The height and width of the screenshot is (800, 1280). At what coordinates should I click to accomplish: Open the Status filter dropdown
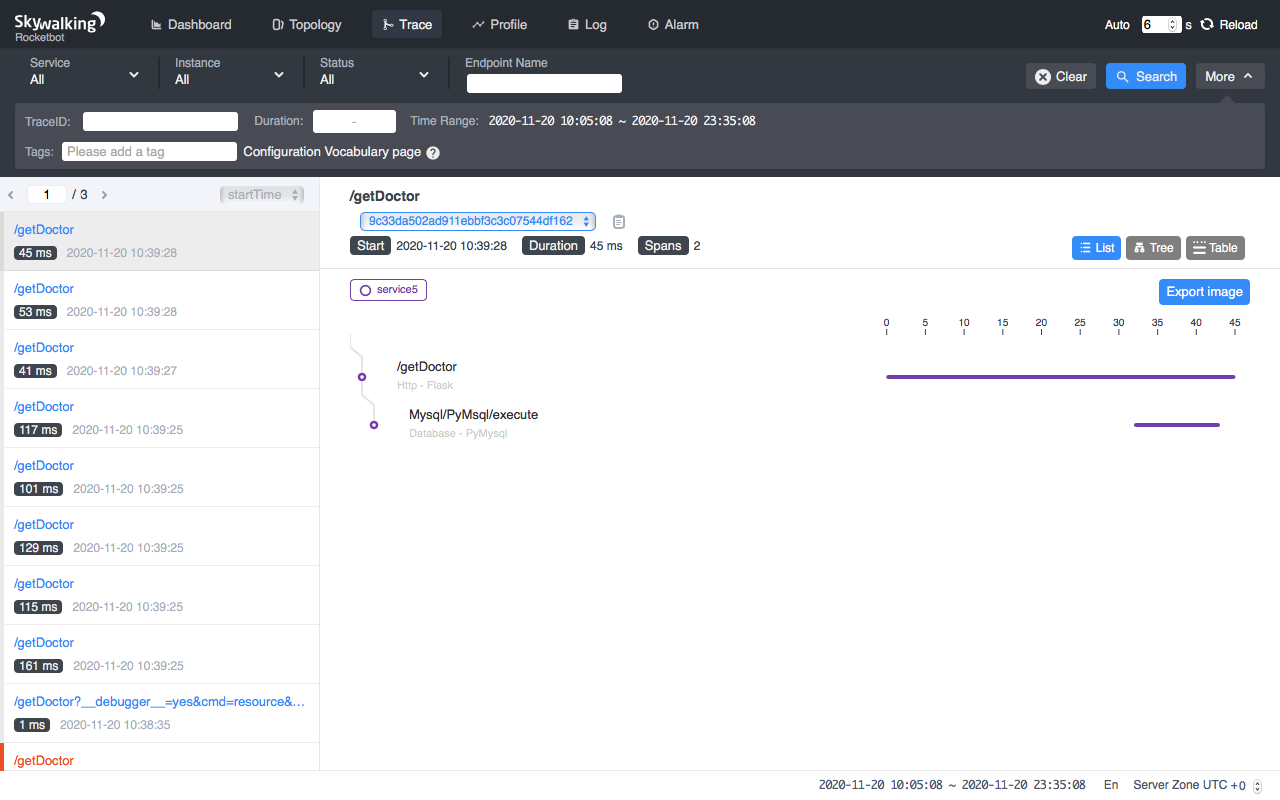[375, 71]
